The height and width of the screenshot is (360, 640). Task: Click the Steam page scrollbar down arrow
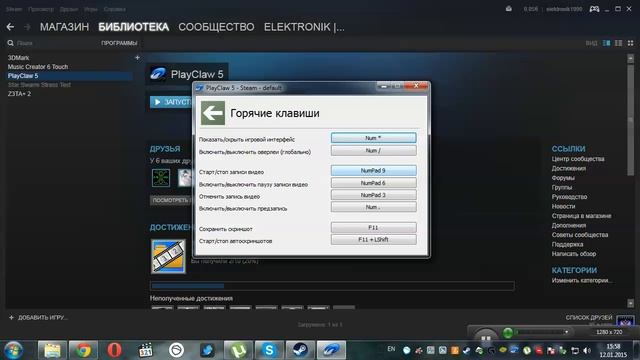(x=630, y=303)
